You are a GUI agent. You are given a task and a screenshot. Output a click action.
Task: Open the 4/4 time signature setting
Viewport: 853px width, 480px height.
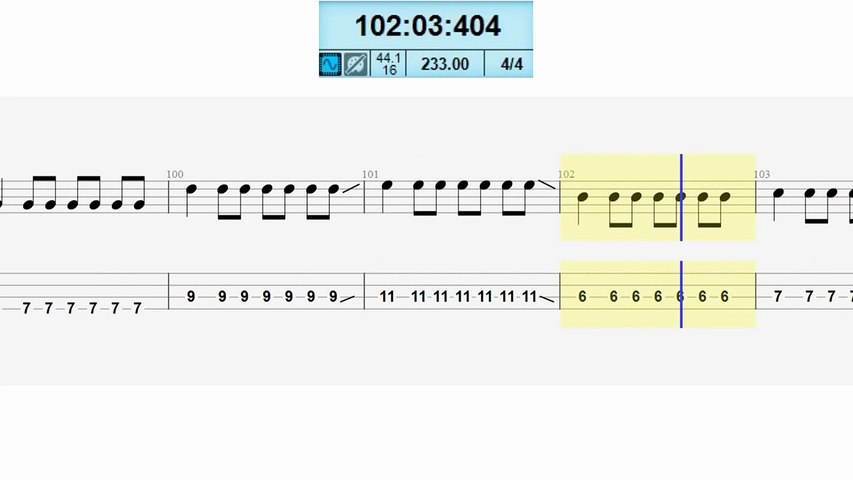click(x=511, y=64)
